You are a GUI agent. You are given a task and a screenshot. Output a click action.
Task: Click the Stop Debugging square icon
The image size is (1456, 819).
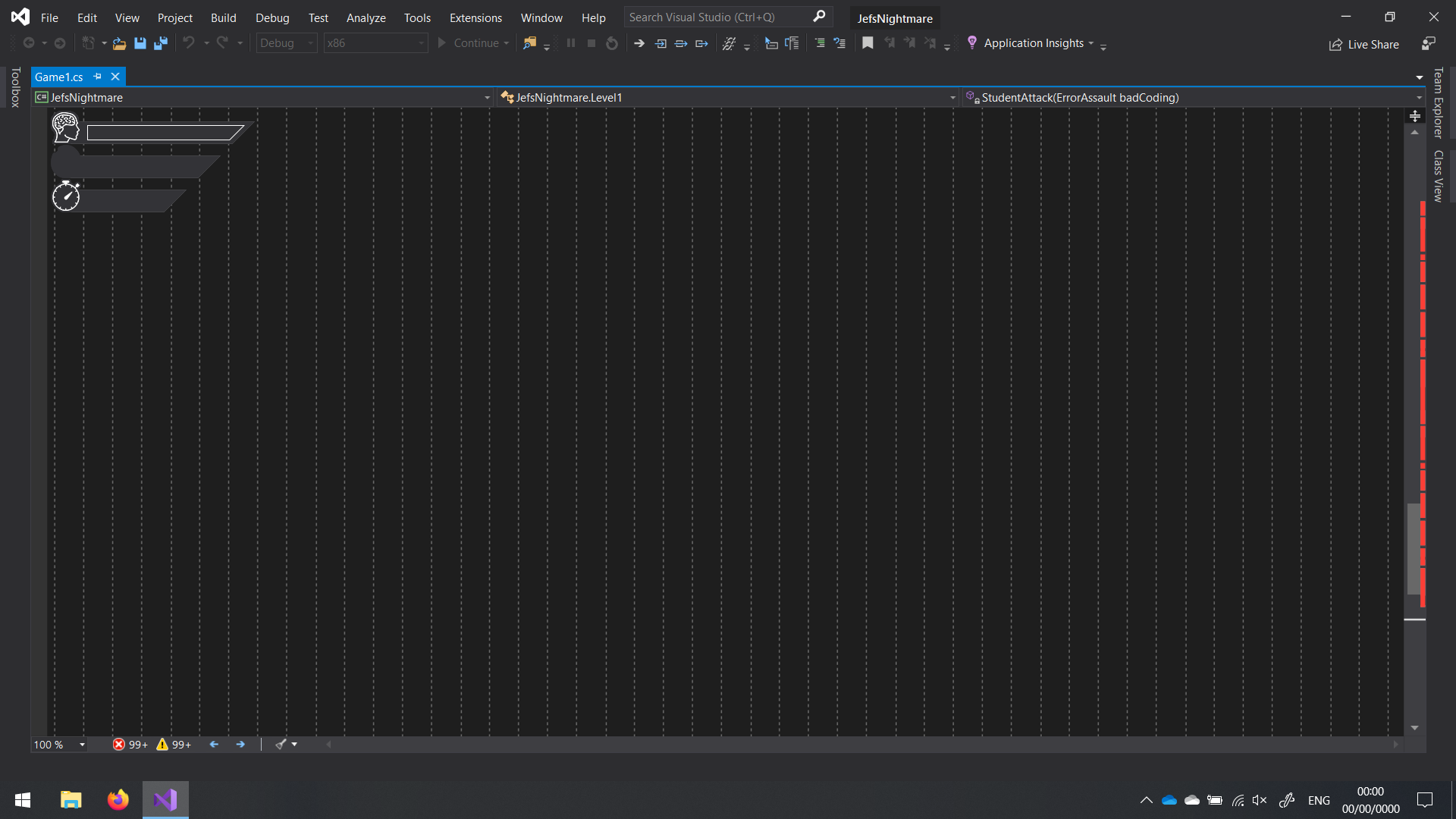click(591, 43)
